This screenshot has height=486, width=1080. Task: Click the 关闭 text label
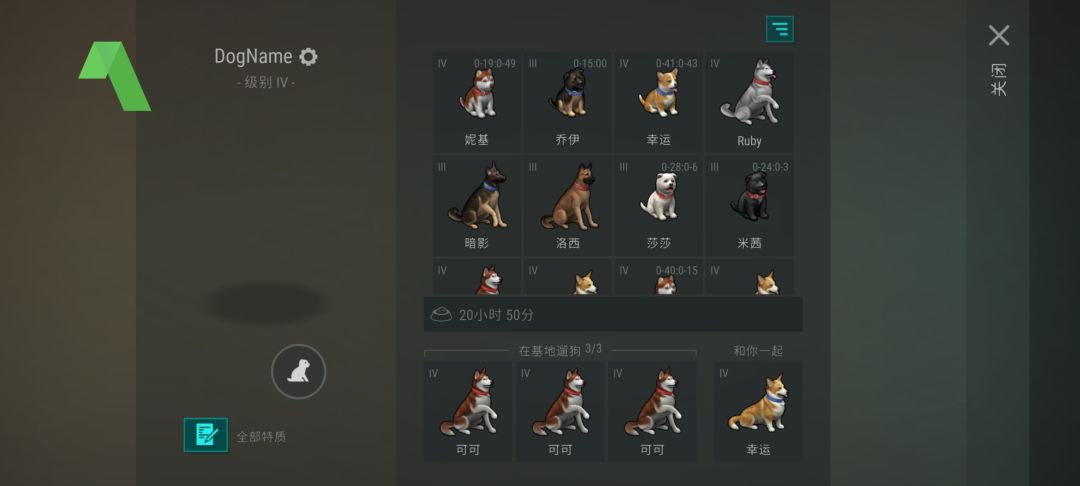click(x=999, y=79)
